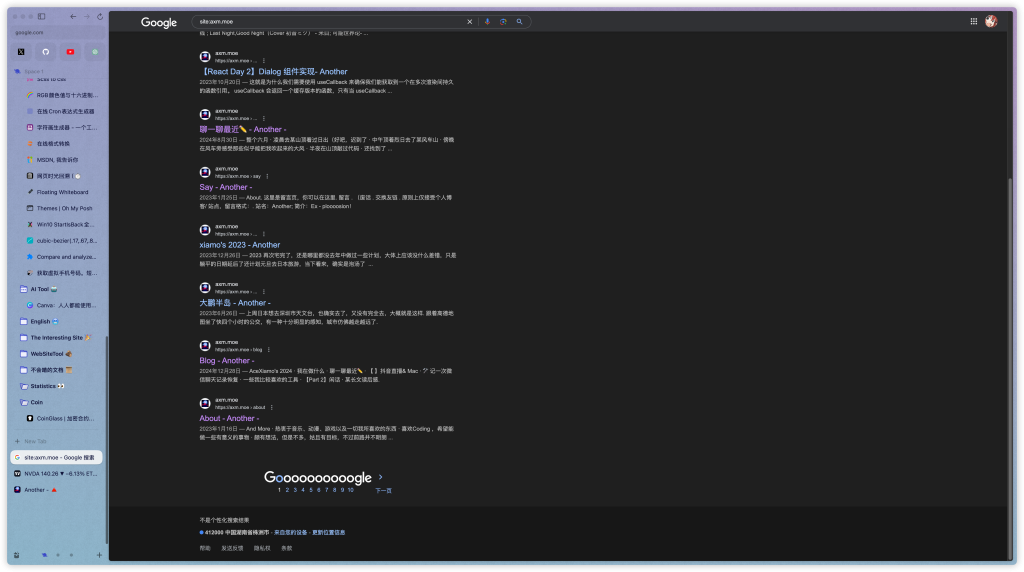This screenshot has width=1024, height=572.
Task: Toggle the sidebar panel icon
Action: point(41,16)
